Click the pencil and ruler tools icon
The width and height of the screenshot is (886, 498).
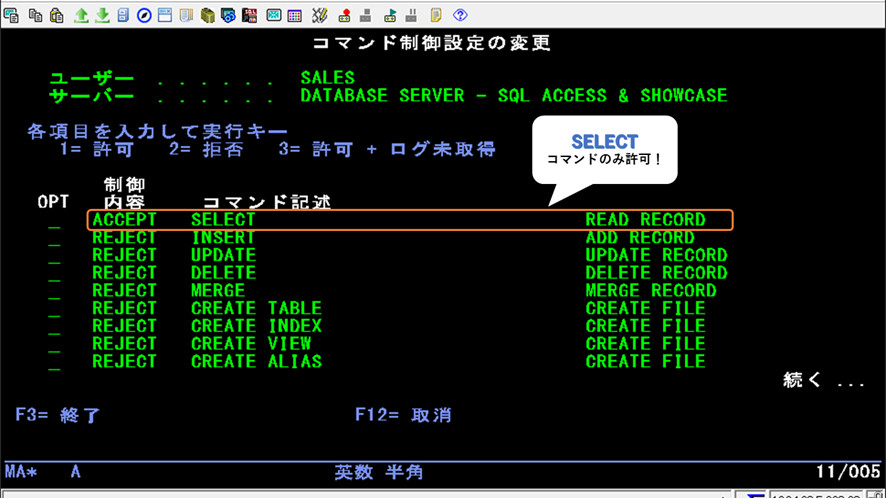coord(320,15)
